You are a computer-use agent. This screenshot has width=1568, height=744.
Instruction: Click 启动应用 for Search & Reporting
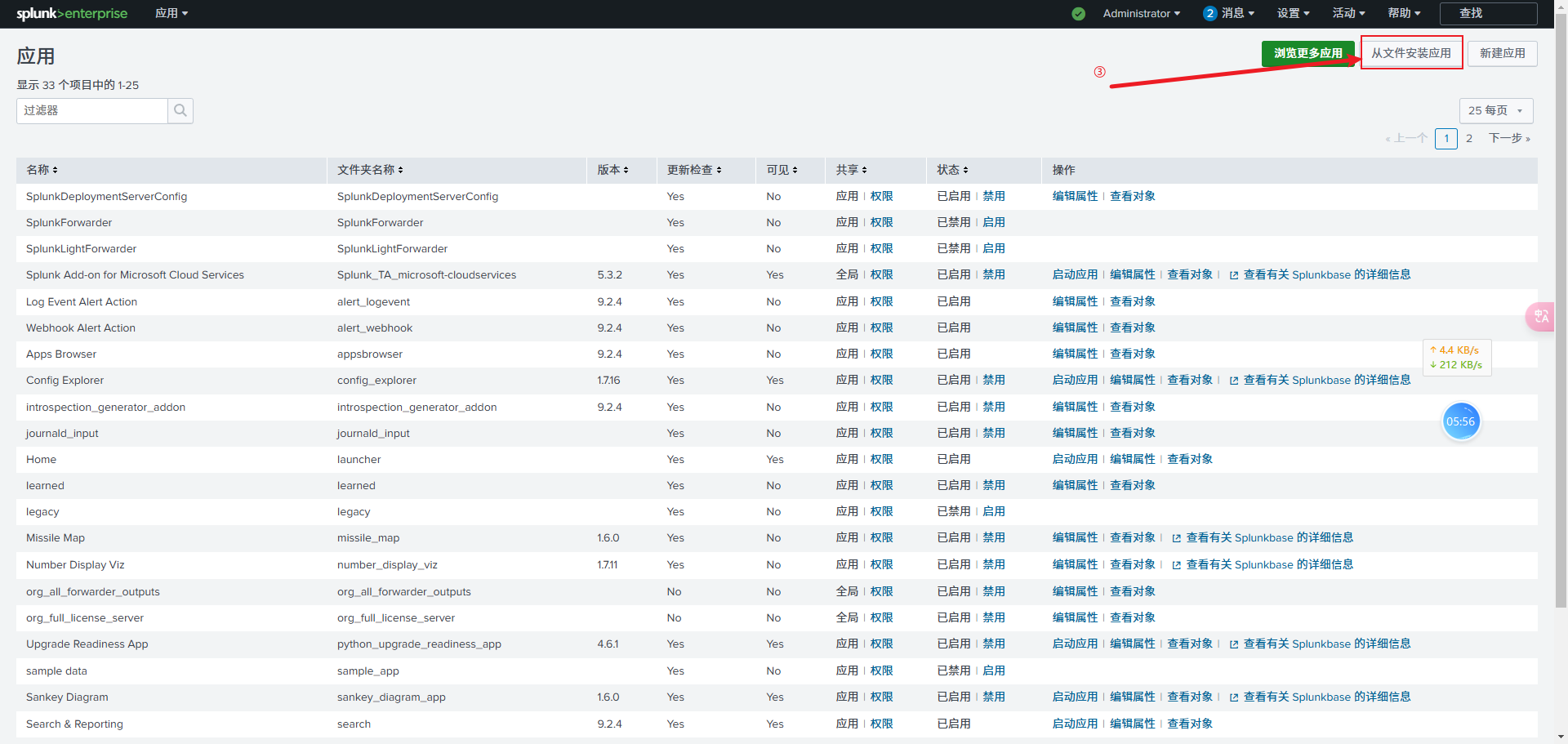point(1075,724)
